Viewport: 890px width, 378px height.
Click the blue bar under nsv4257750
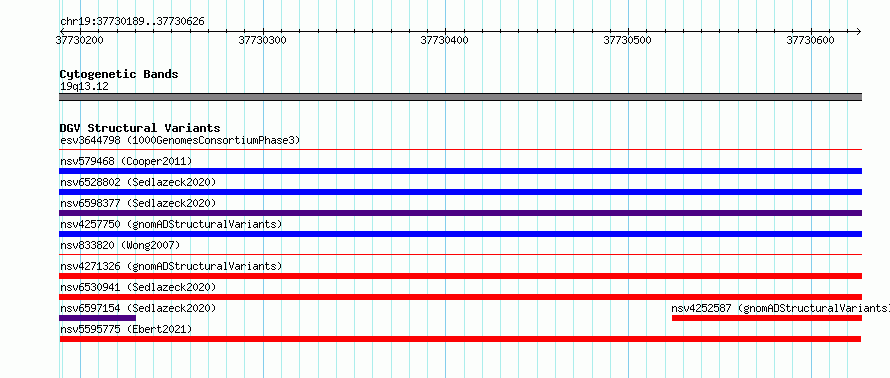point(460,234)
